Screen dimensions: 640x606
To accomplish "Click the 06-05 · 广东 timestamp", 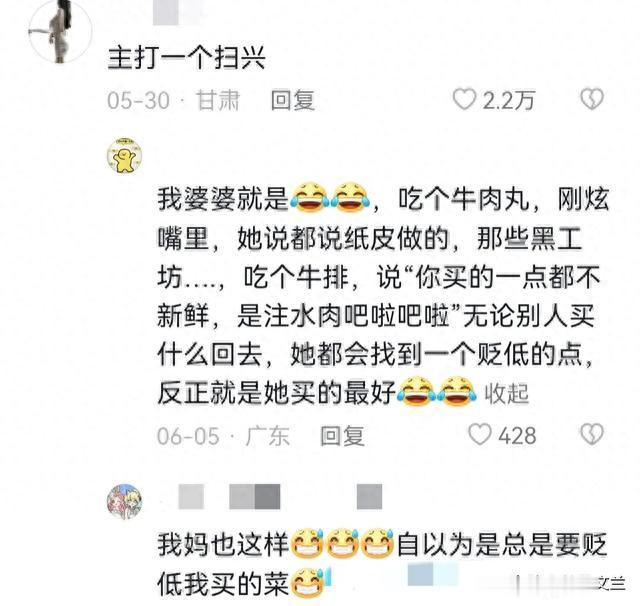I will [223, 435].
